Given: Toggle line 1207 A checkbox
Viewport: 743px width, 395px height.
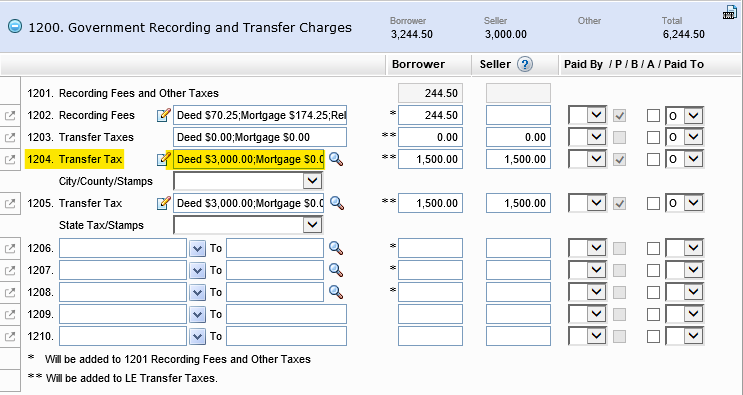Looking at the screenshot, I should click(x=653, y=270).
